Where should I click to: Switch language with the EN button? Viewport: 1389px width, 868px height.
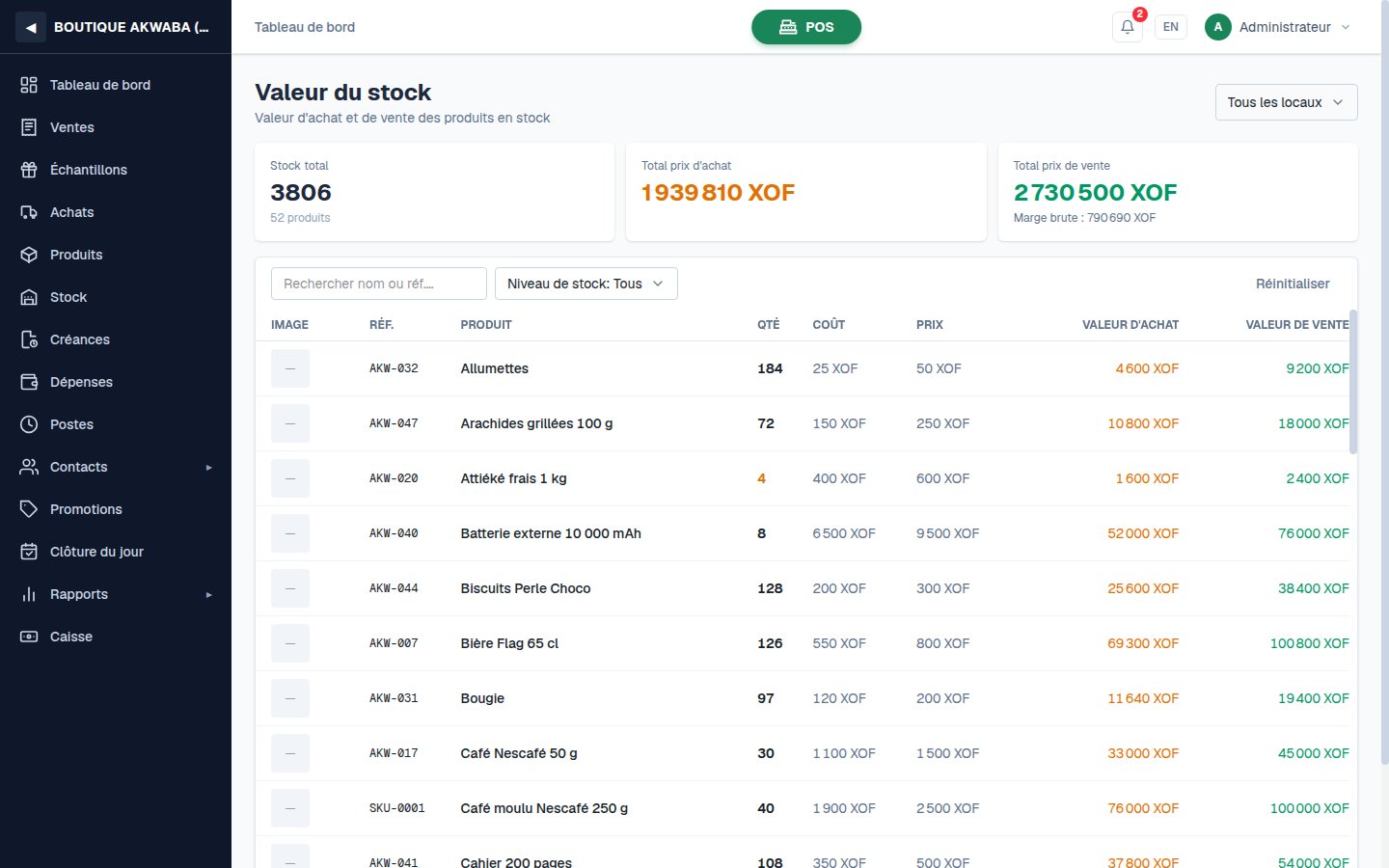pyautogui.click(x=1171, y=27)
